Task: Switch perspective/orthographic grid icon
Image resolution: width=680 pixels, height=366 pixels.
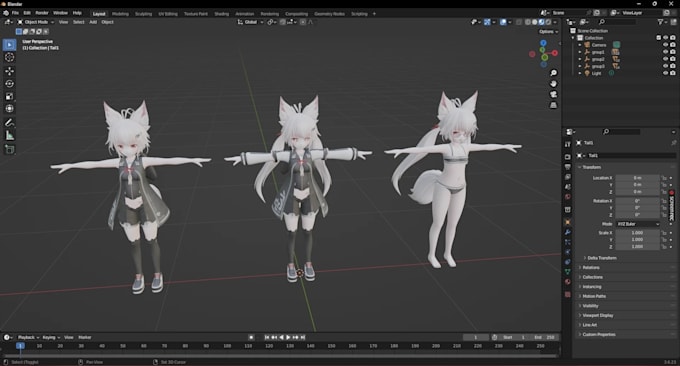Action: [x=553, y=105]
